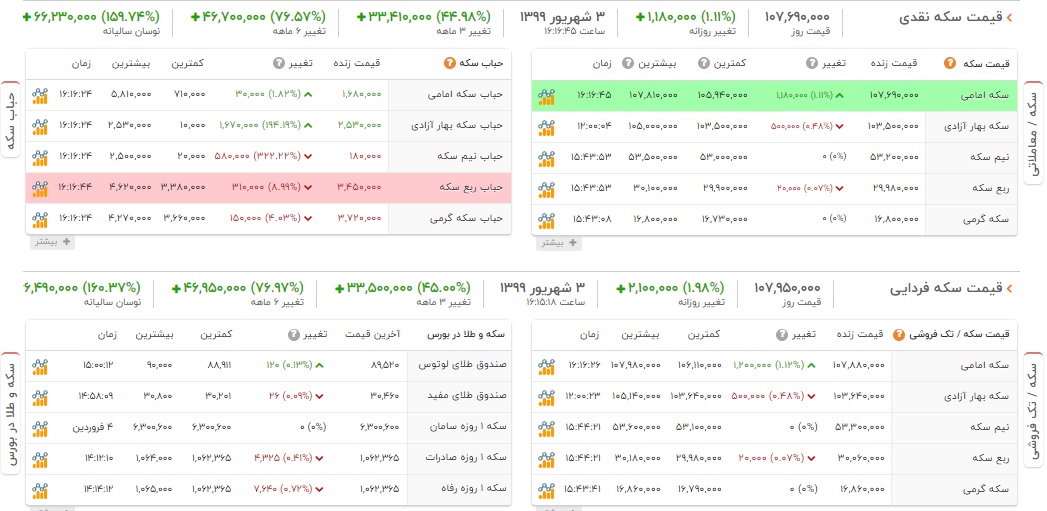Open chart icon for ربع سکه in معاملاتی table

point(547,188)
